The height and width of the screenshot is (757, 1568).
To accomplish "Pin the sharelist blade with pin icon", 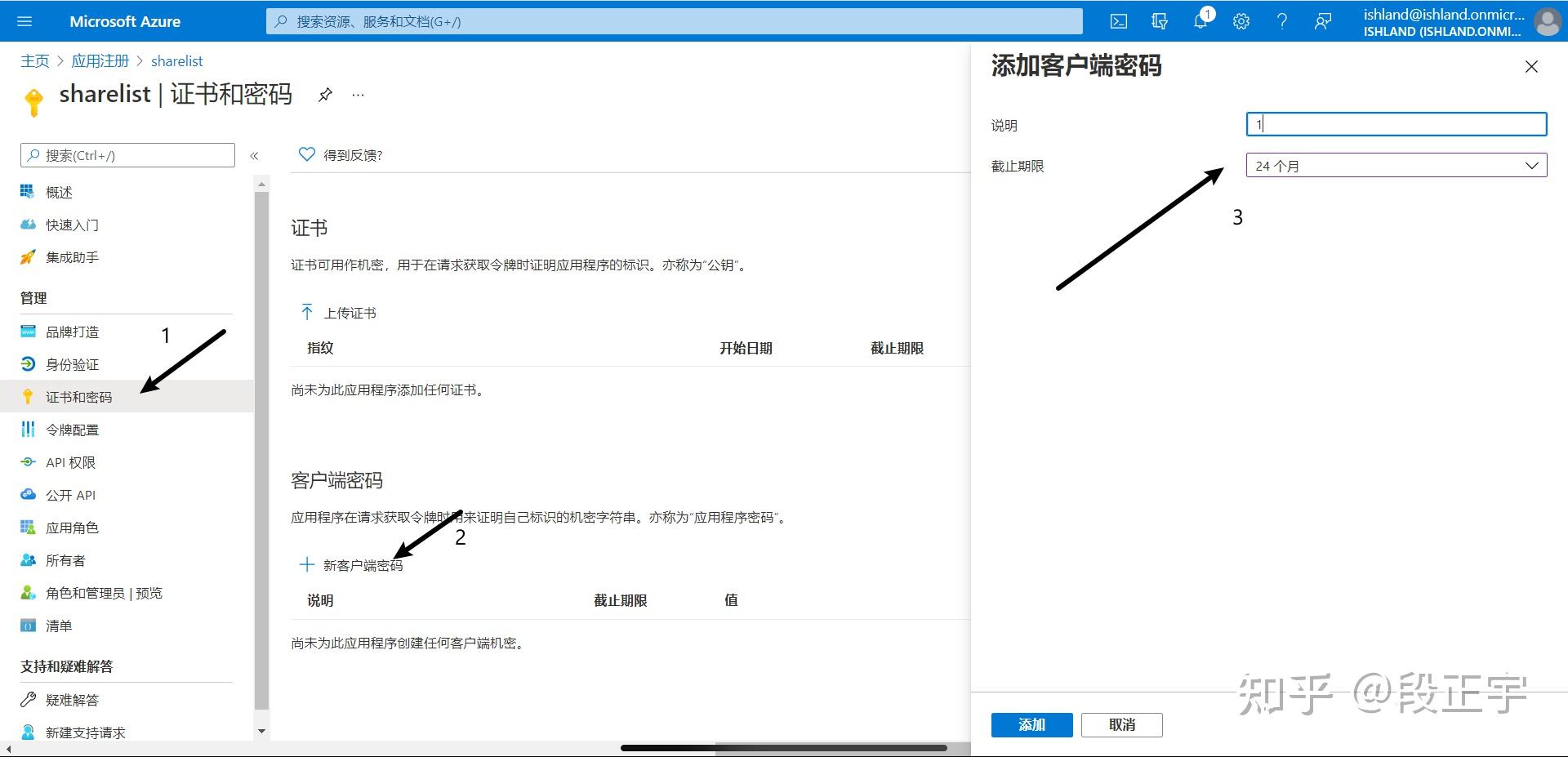I will pyautogui.click(x=325, y=95).
